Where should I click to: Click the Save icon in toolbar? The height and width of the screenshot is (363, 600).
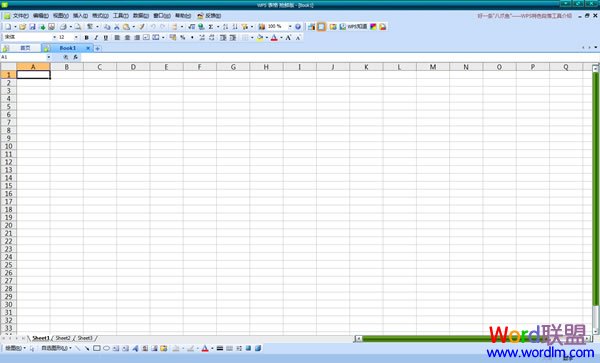point(33,27)
